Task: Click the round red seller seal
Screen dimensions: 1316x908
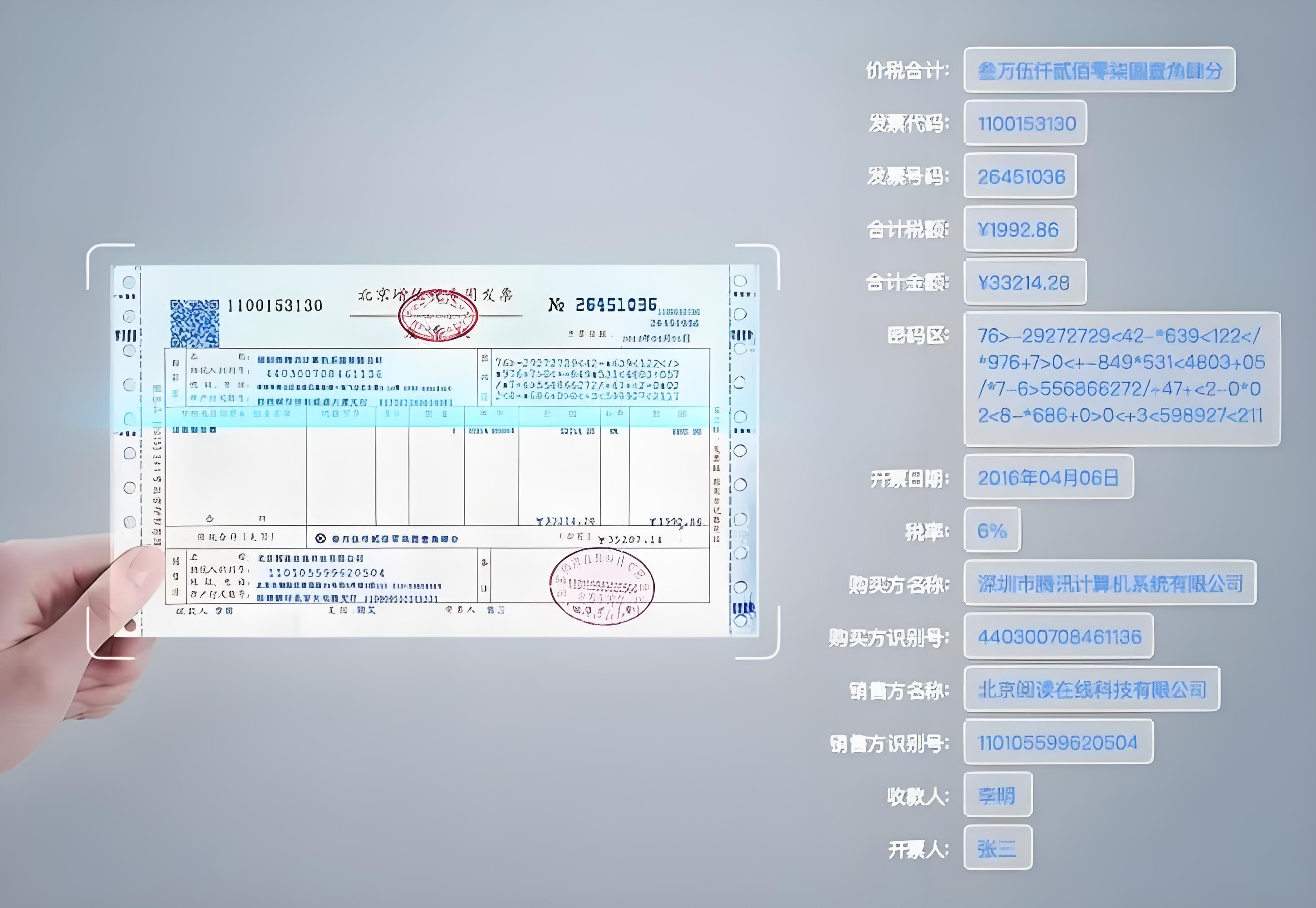Action: (602, 586)
